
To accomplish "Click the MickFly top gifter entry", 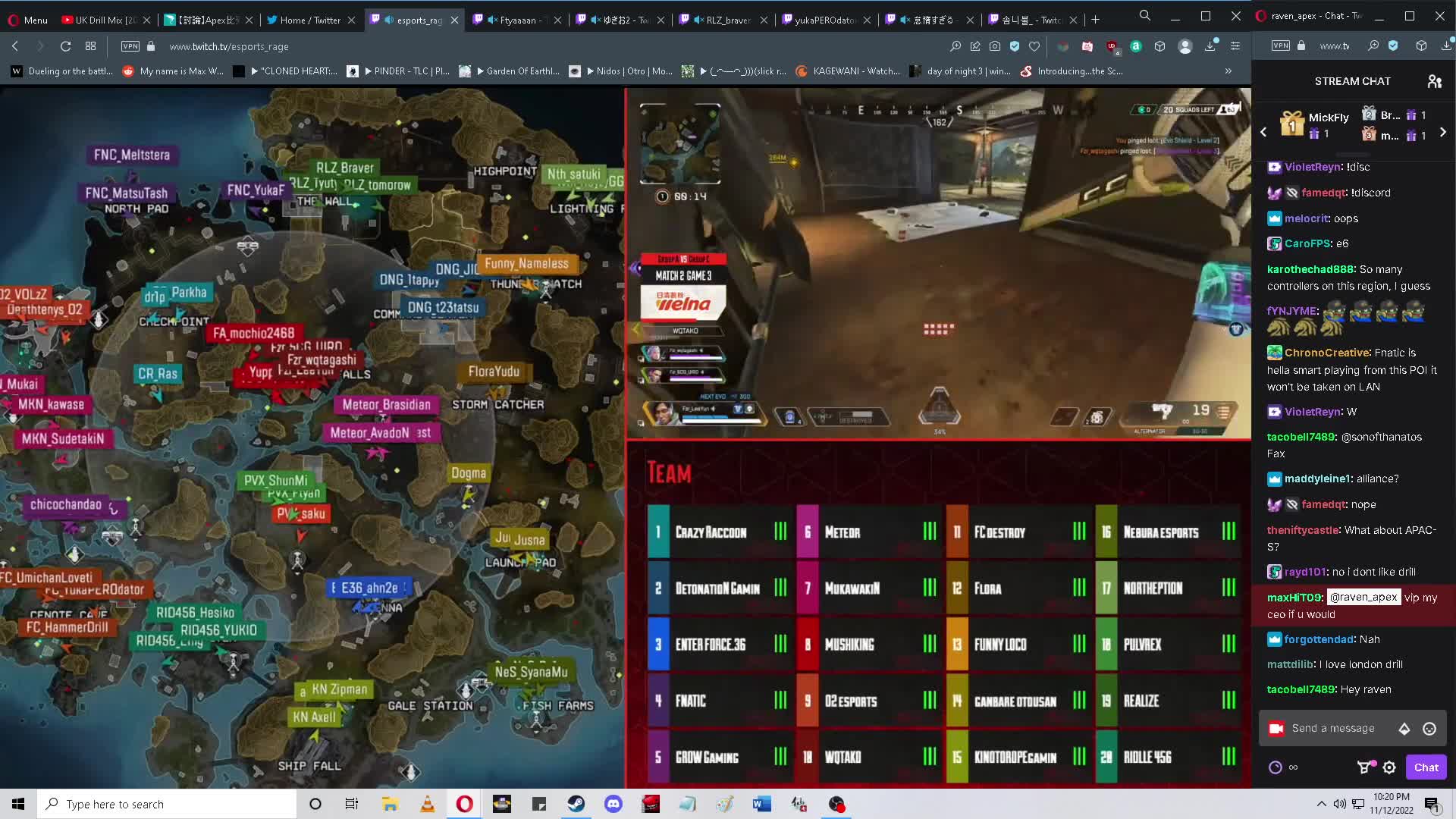I will pos(1314,124).
